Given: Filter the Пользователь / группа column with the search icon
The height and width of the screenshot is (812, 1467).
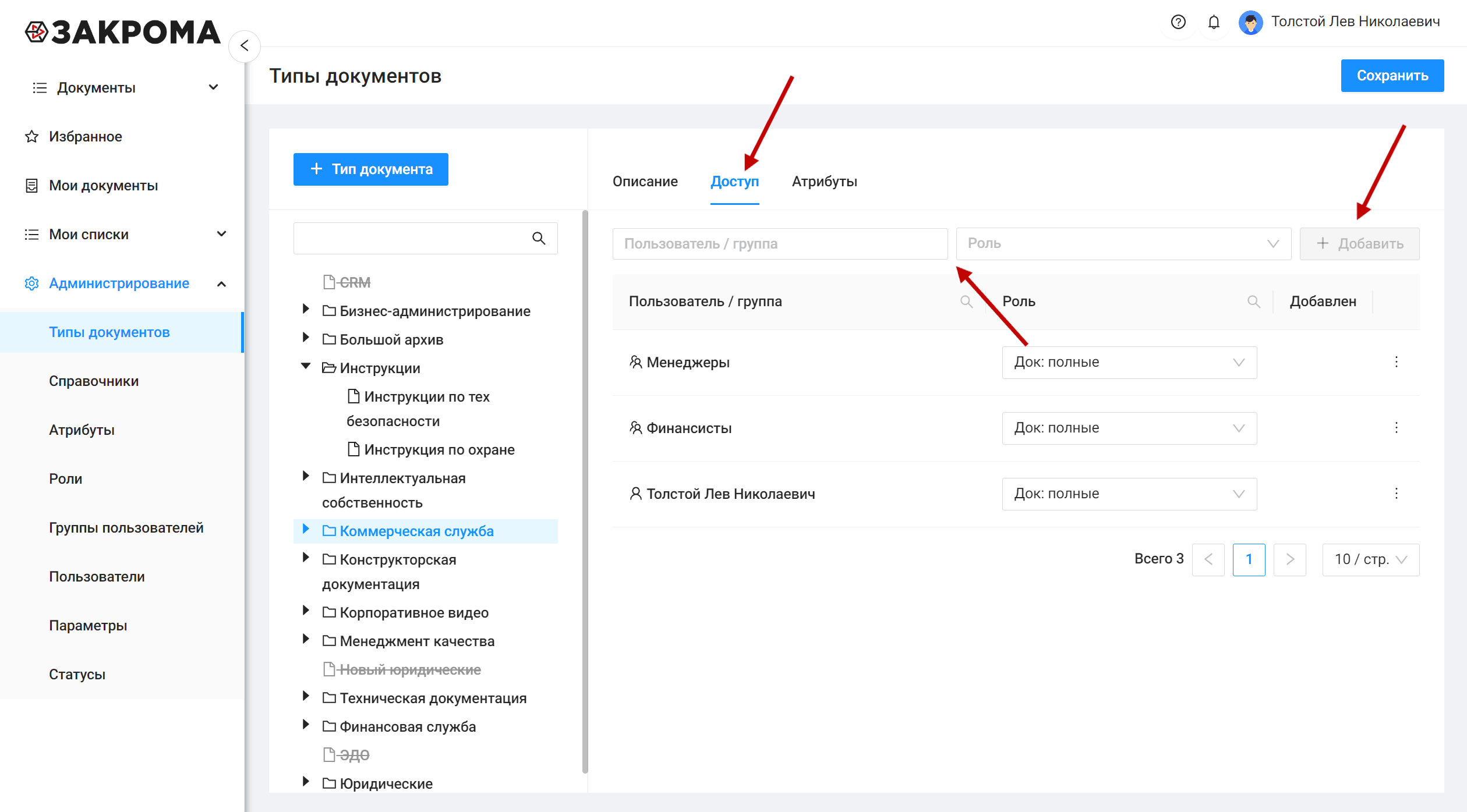Looking at the screenshot, I should coord(966,302).
